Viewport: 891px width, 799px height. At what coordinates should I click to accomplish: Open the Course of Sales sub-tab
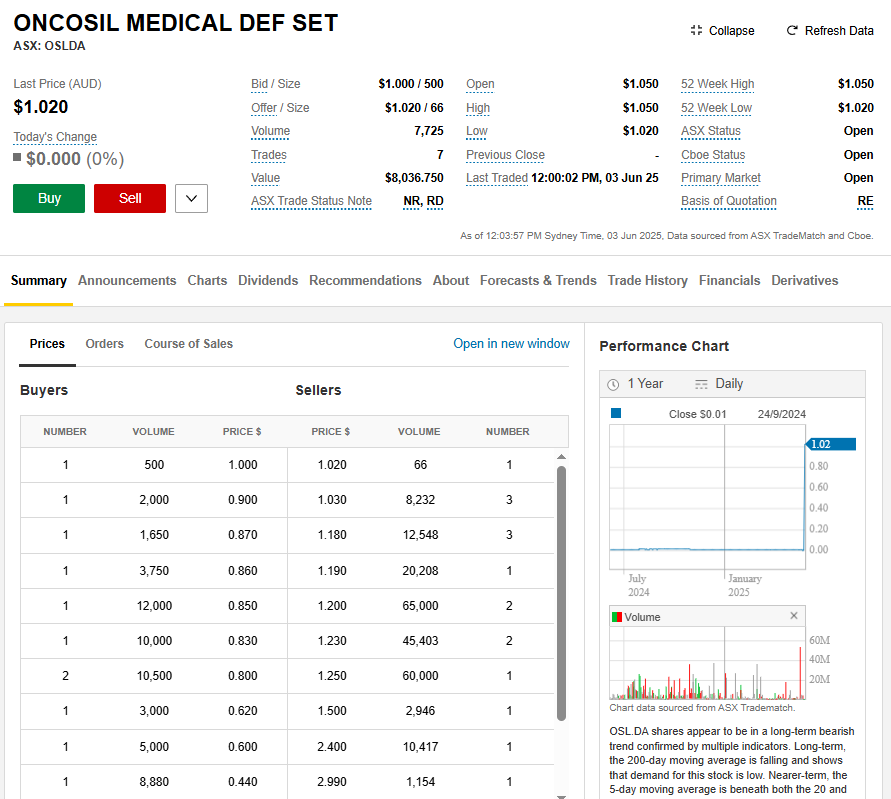(x=189, y=344)
